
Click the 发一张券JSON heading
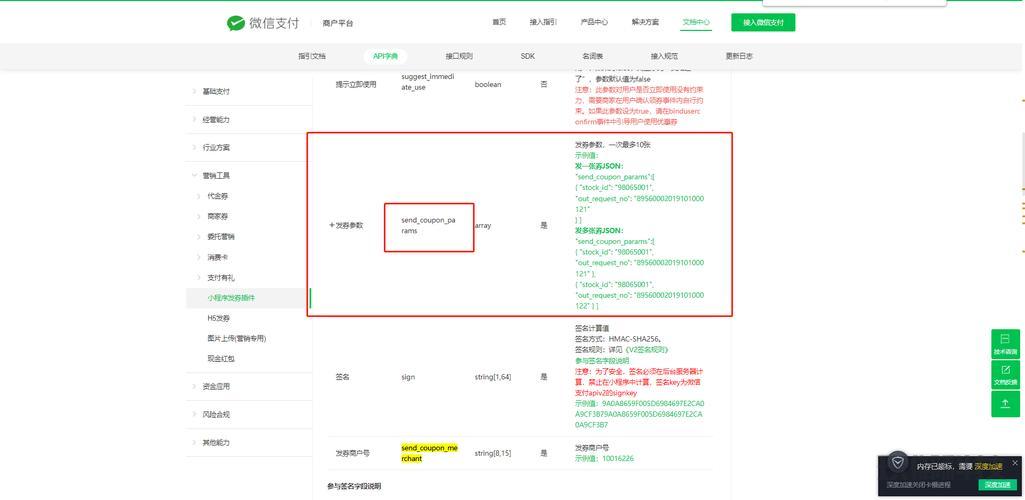click(x=599, y=166)
